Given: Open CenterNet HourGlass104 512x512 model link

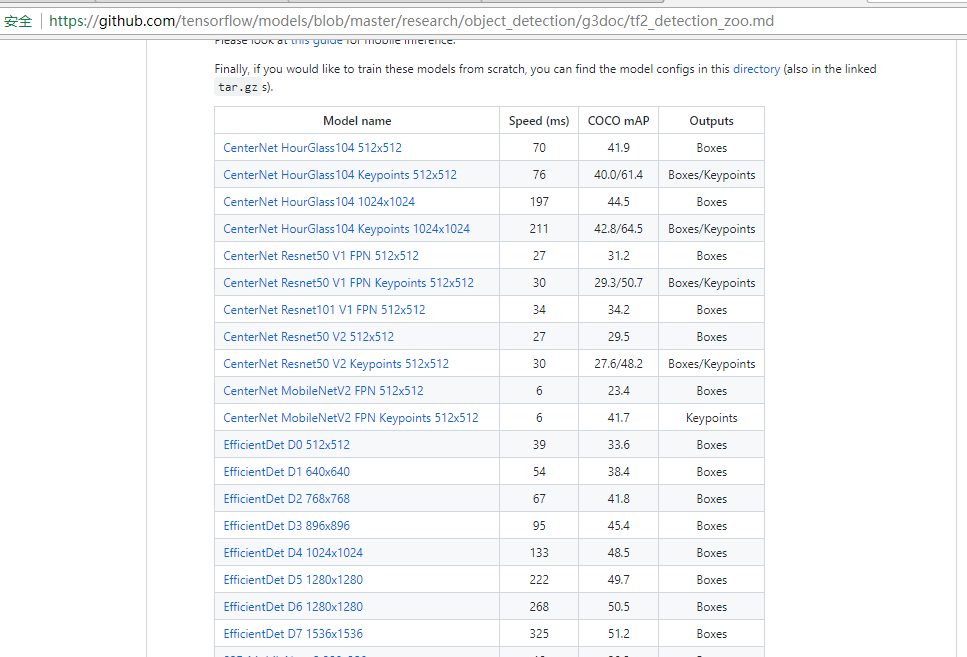Looking at the screenshot, I should 312,148.
